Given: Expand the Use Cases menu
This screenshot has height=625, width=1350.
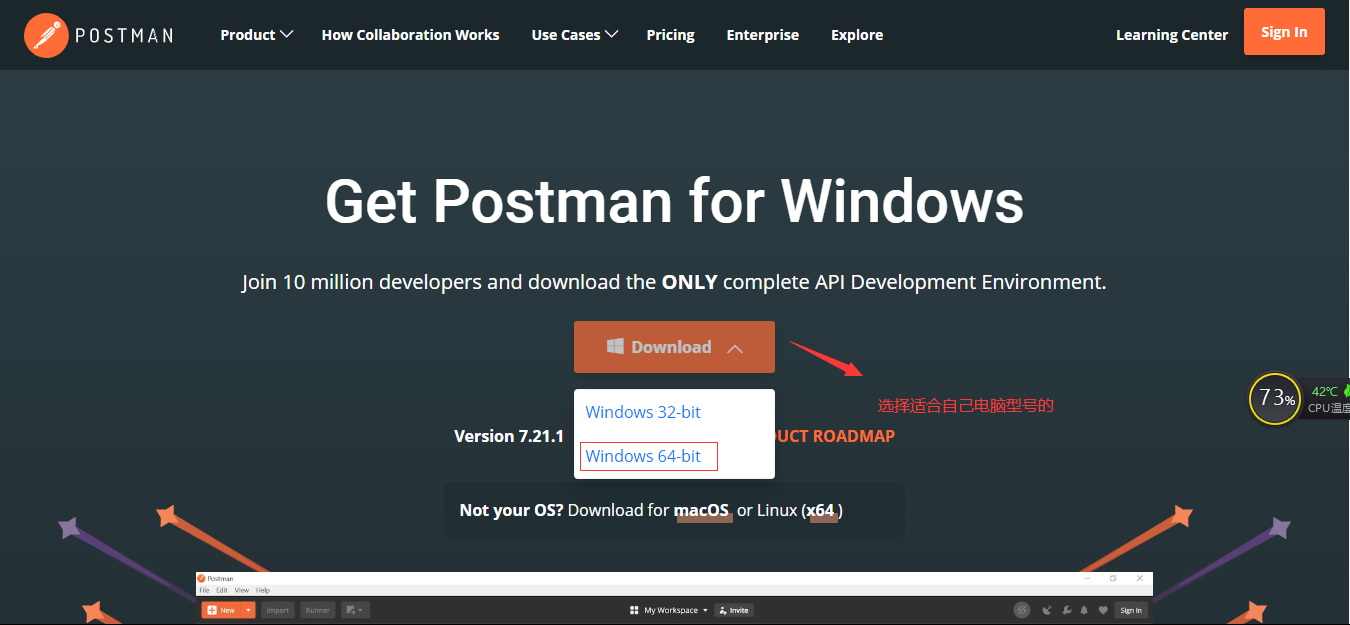Looking at the screenshot, I should pyautogui.click(x=575, y=35).
